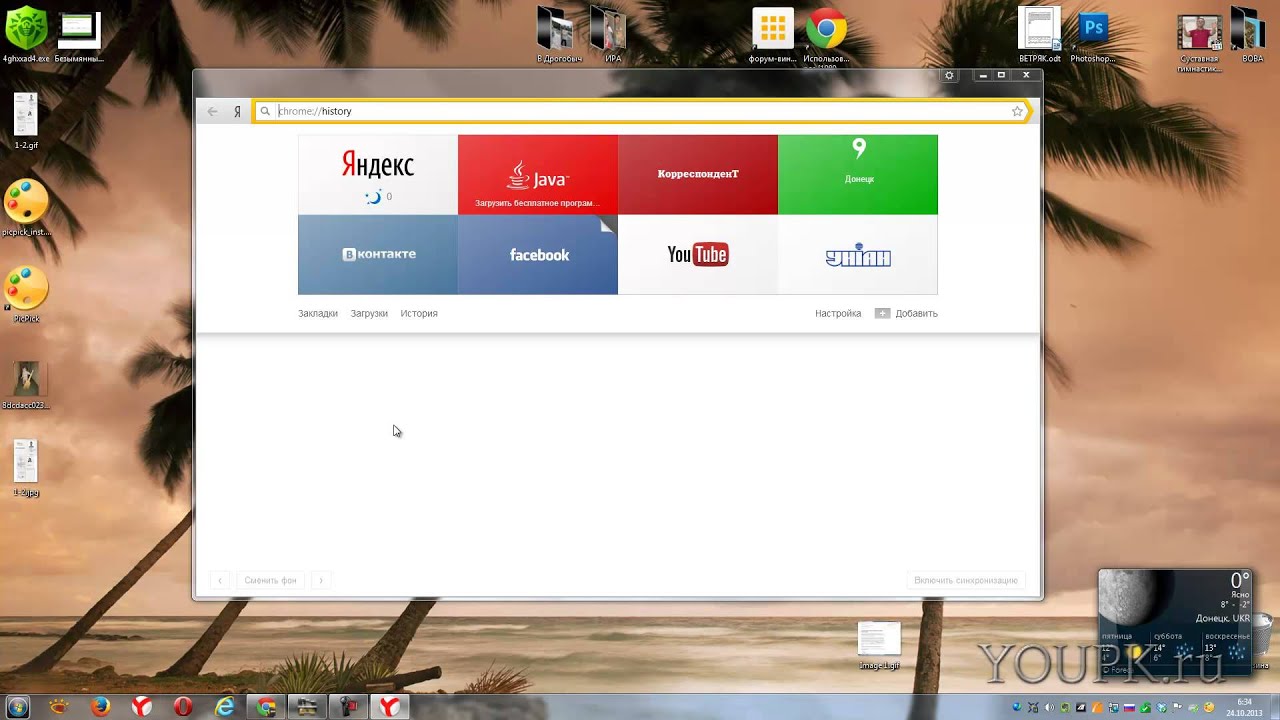Screen dimensions: 1280x720
Task: Open the YouTube tile
Action: pyautogui.click(x=698, y=254)
